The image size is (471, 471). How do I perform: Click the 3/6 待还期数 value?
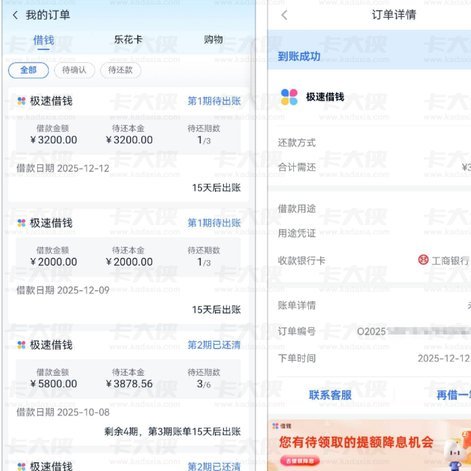pos(204,384)
